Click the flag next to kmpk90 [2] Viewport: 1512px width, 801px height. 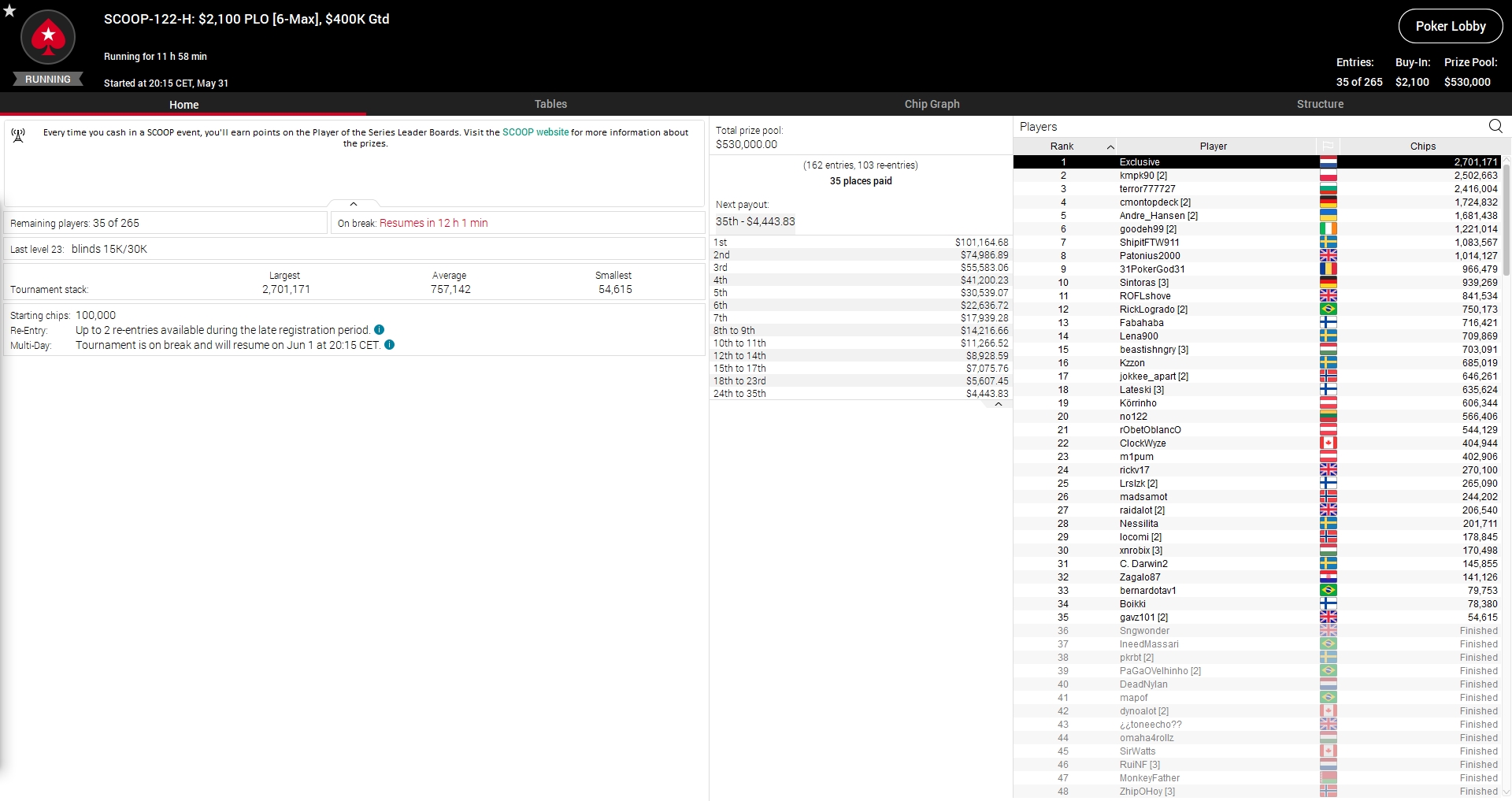pos(1328,176)
